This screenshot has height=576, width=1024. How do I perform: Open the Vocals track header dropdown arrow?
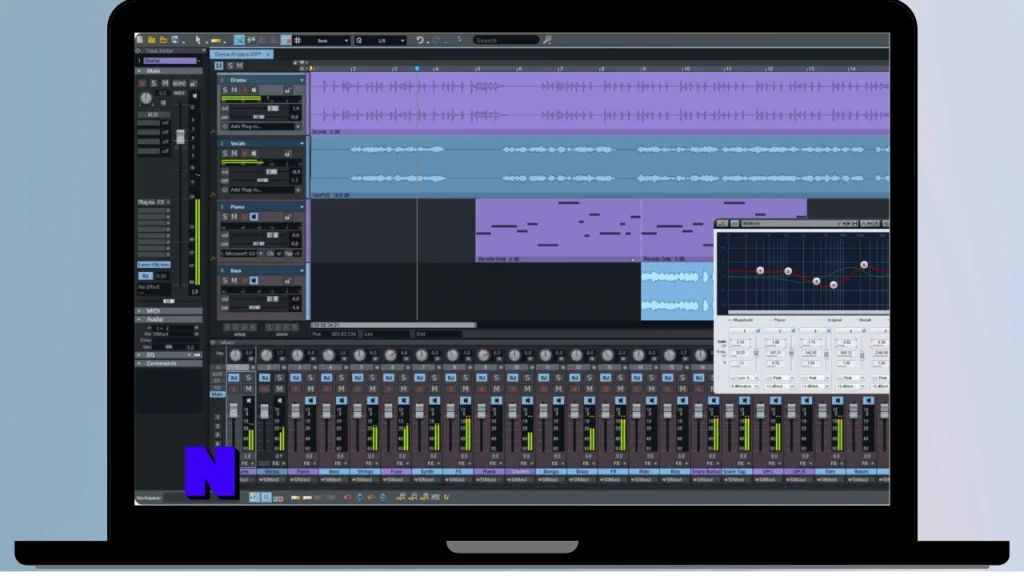point(302,144)
